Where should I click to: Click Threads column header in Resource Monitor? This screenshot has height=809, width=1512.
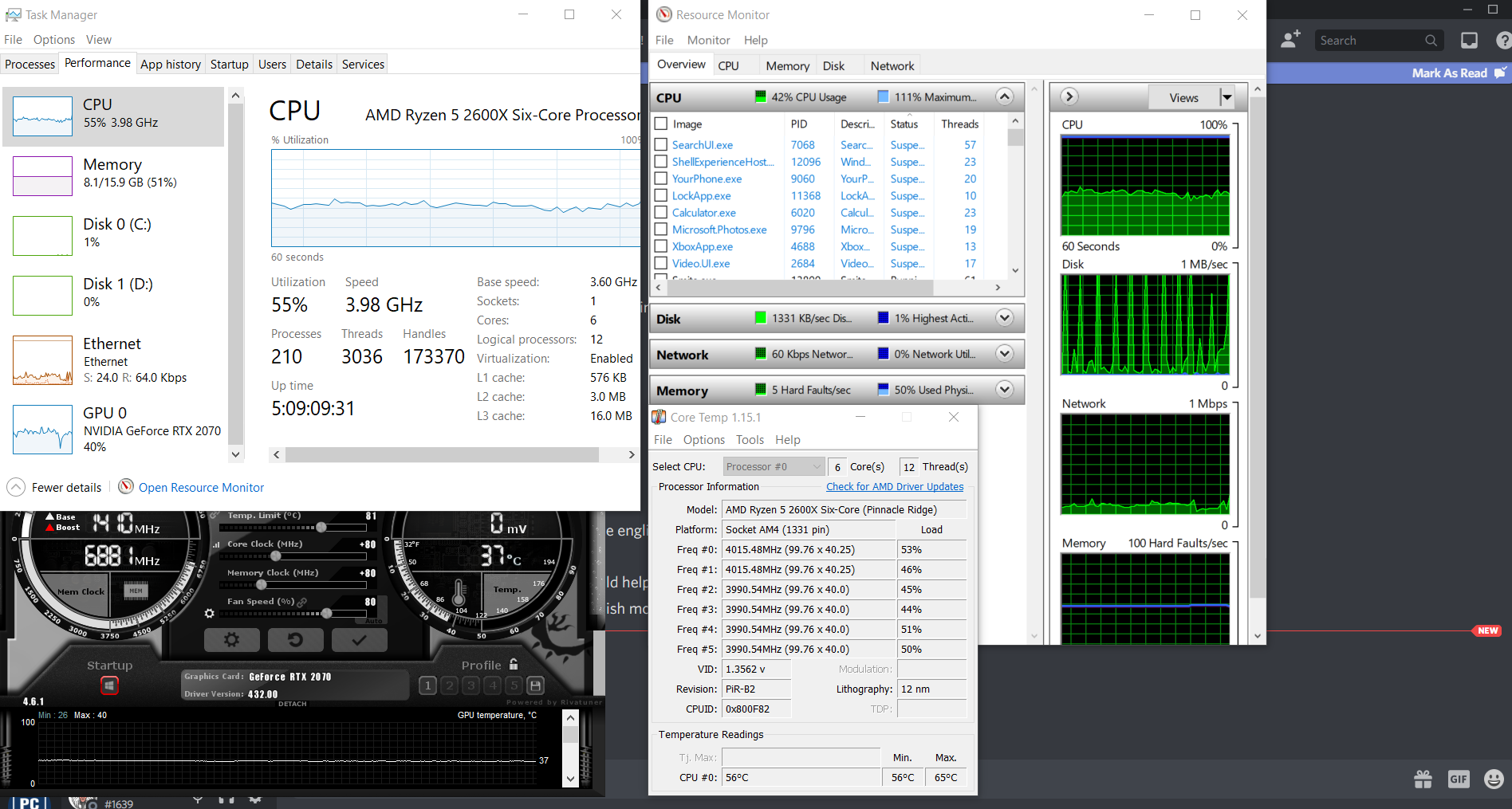pyautogui.click(x=960, y=124)
